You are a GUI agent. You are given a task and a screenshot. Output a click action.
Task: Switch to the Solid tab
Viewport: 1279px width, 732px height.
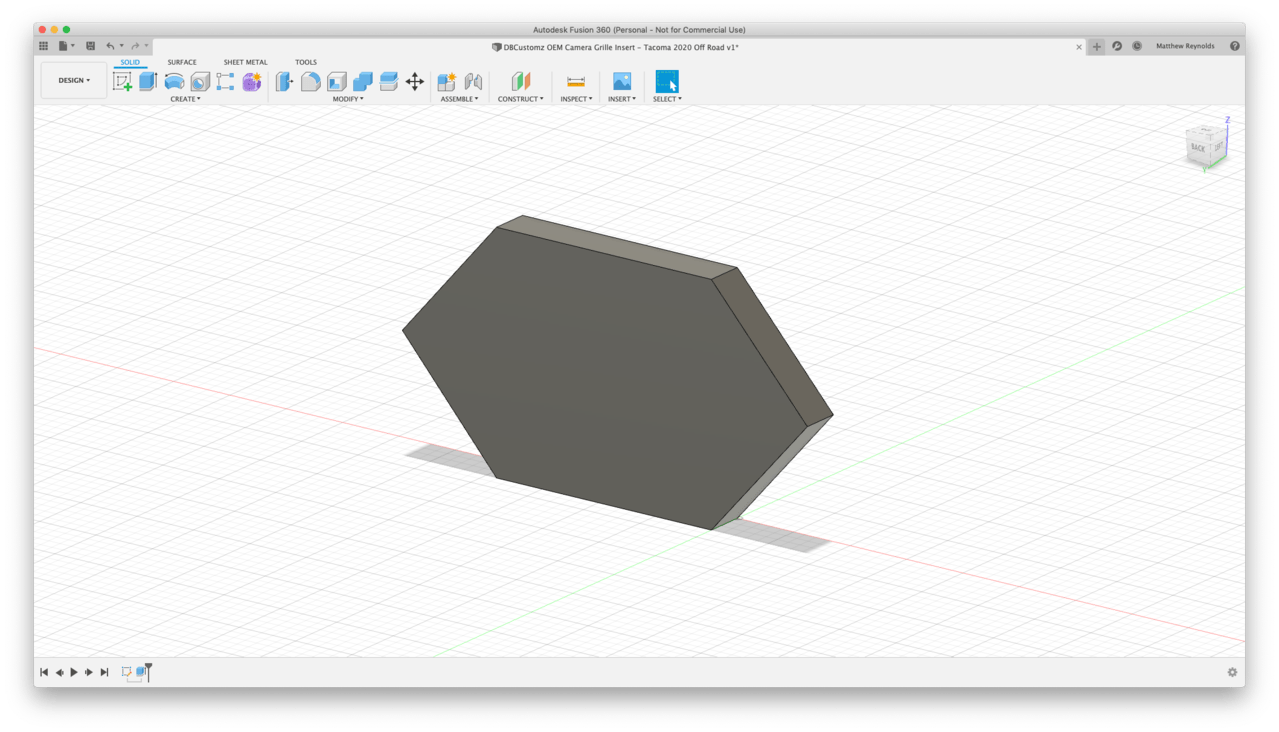tap(130, 62)
